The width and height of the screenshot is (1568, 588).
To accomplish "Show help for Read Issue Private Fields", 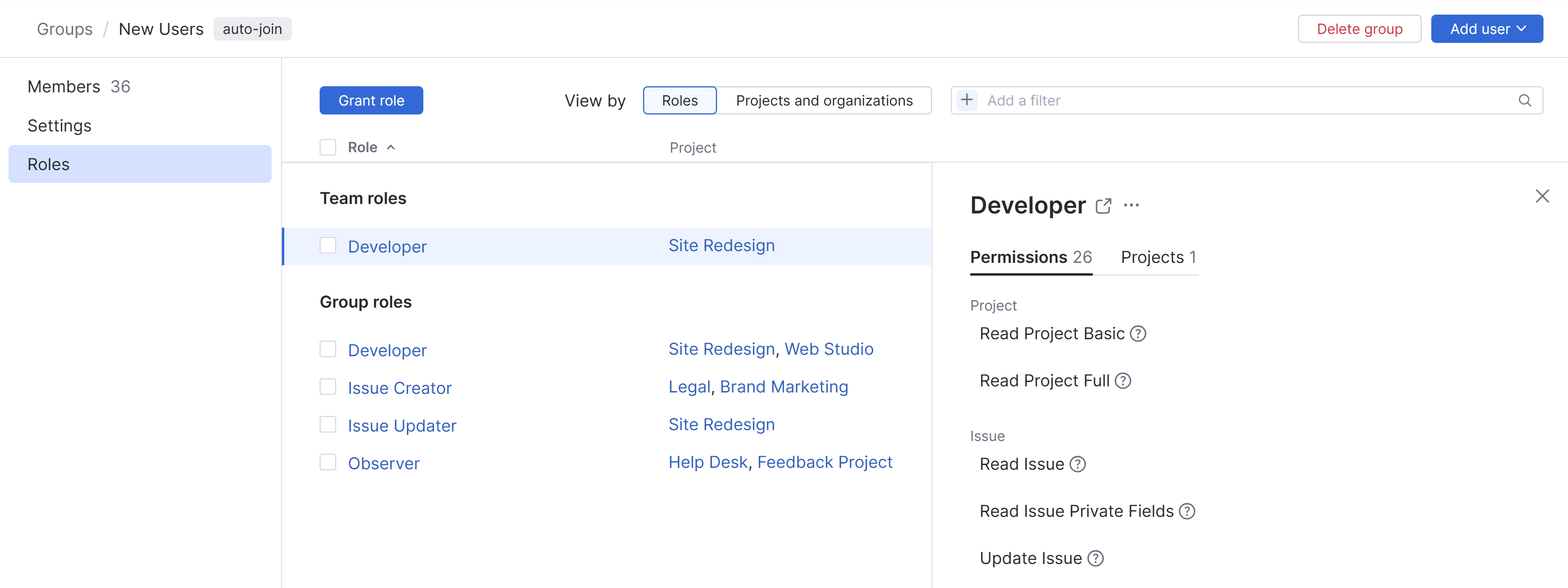I will tap(1186, 511).
